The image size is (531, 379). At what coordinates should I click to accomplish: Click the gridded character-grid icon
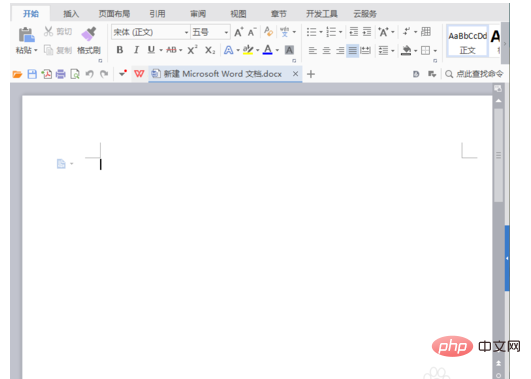pyautogui.click(x=426, y=31)
